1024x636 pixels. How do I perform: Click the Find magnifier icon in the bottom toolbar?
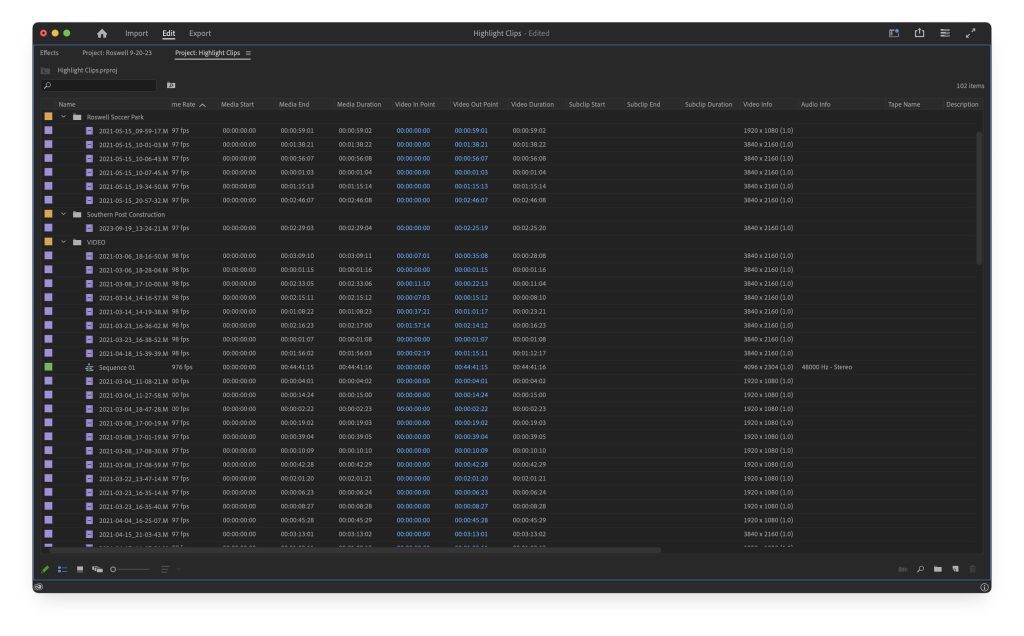pyautogui.click(x=920, y=569)
